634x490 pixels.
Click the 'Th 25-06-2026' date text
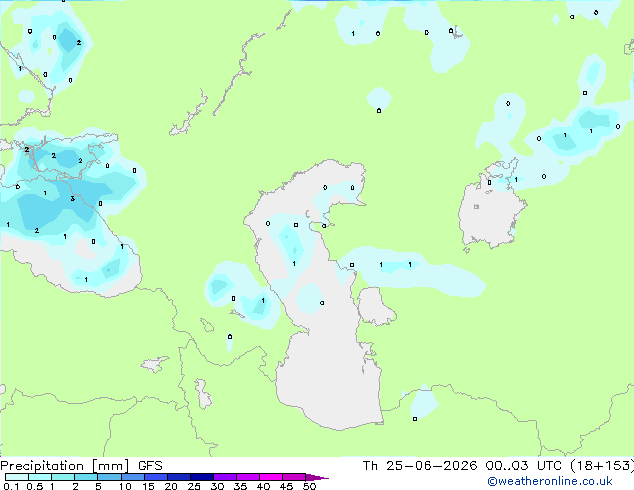[420, 466]
